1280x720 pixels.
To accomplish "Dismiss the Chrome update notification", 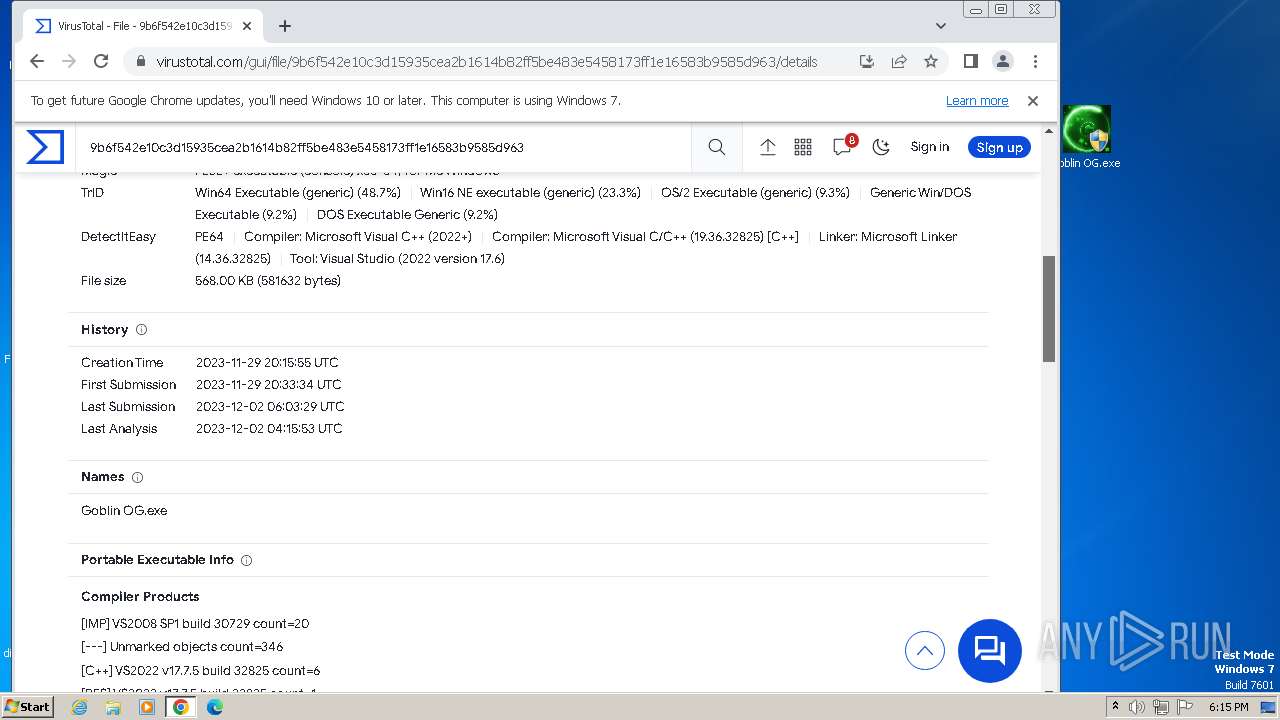I will click(x=1033, y=101).
